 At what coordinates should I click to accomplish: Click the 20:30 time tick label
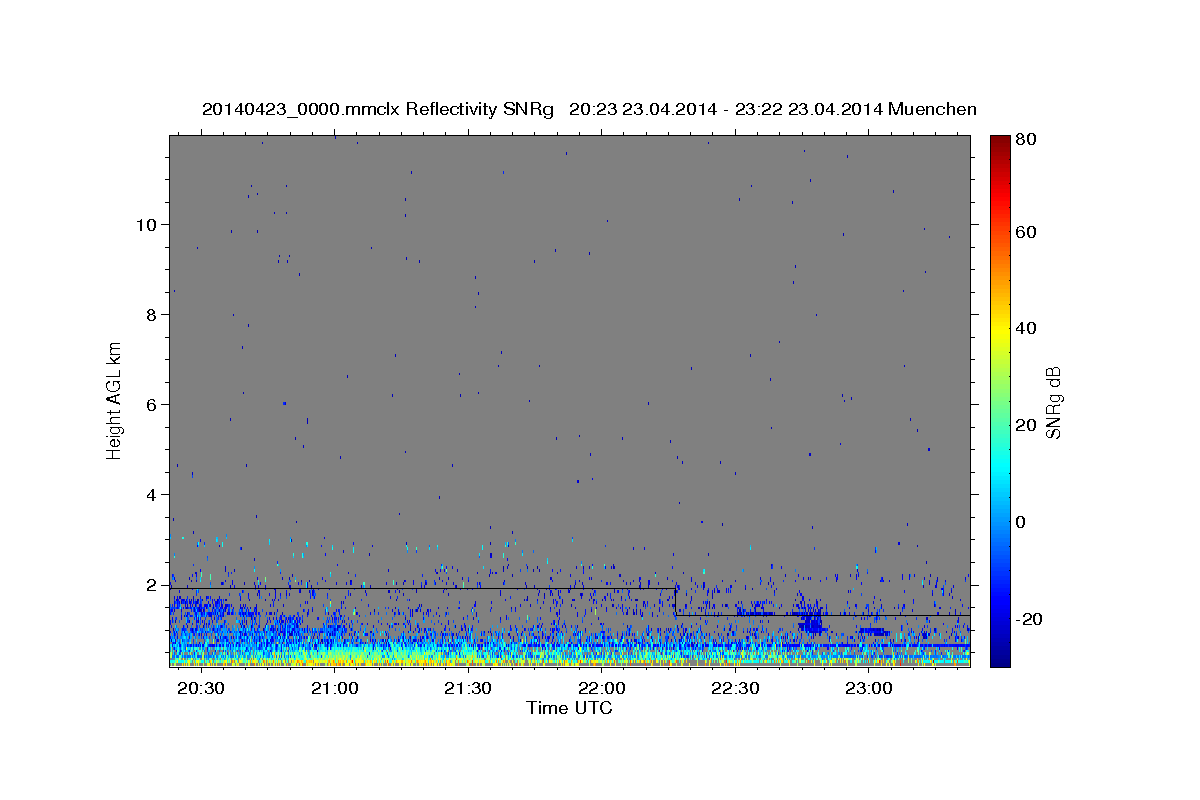(201, 689)
